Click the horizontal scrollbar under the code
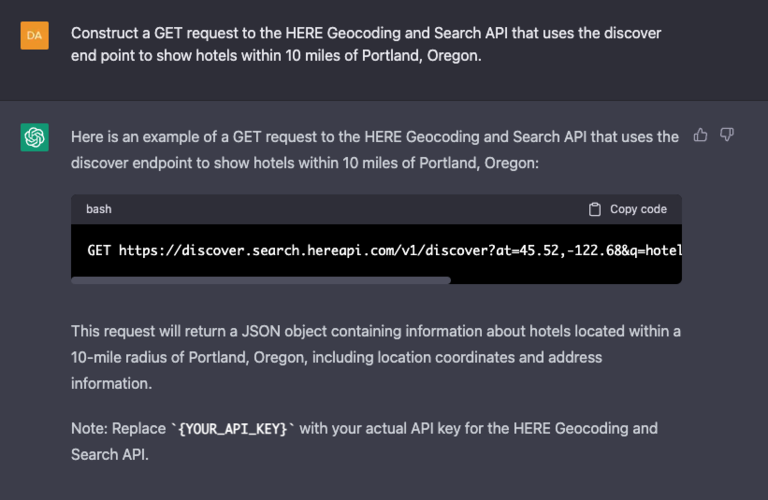 pyautogui.click(x=261, y=280)
